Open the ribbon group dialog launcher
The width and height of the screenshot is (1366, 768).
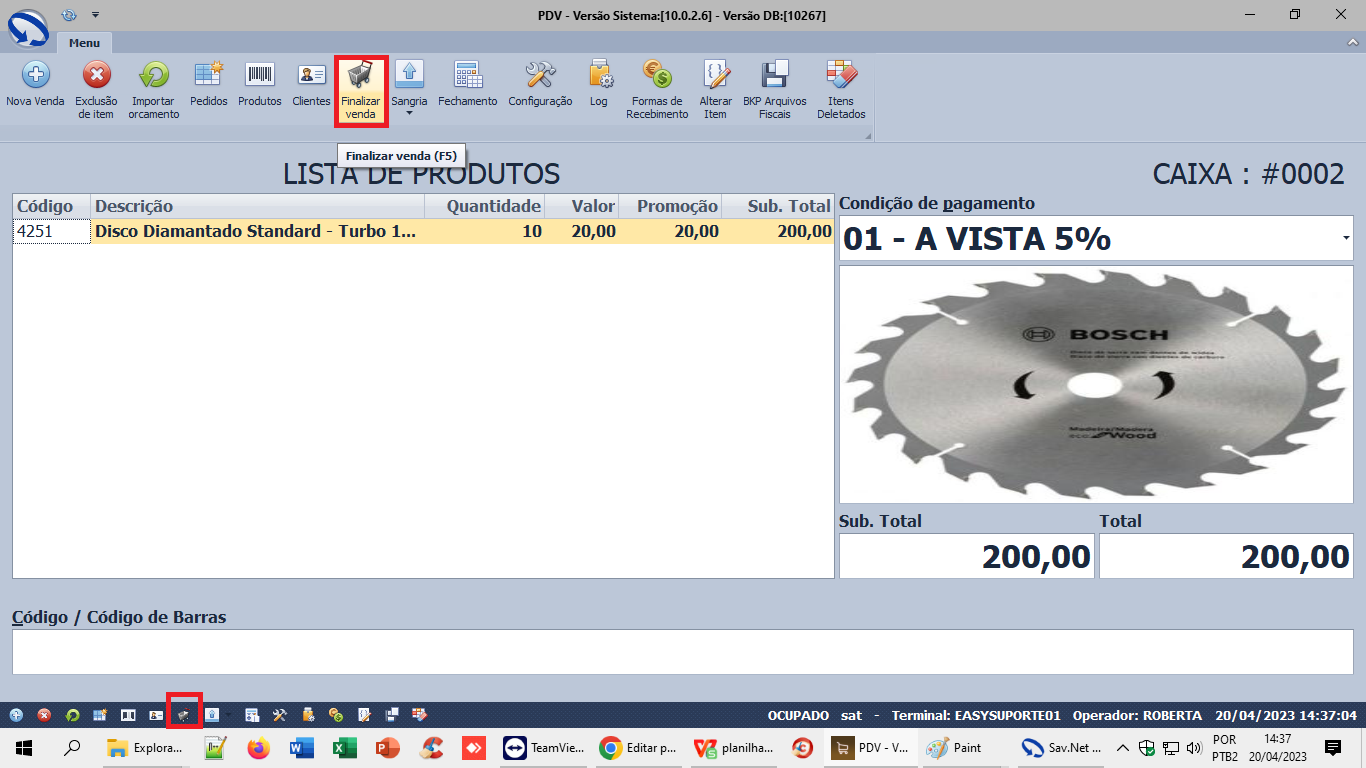pos(868,135)
